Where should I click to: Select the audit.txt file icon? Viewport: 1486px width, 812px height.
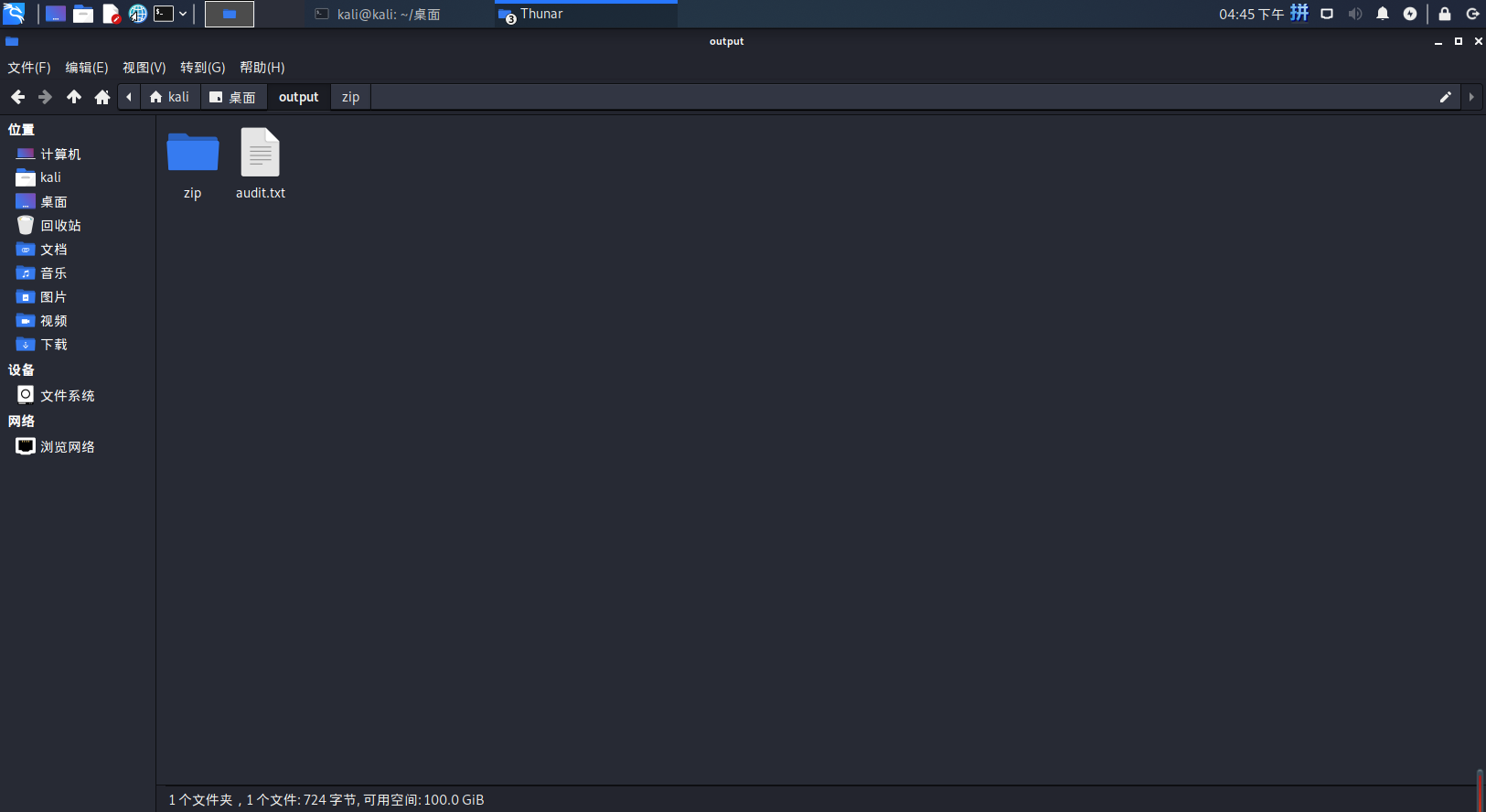(261, 152)
